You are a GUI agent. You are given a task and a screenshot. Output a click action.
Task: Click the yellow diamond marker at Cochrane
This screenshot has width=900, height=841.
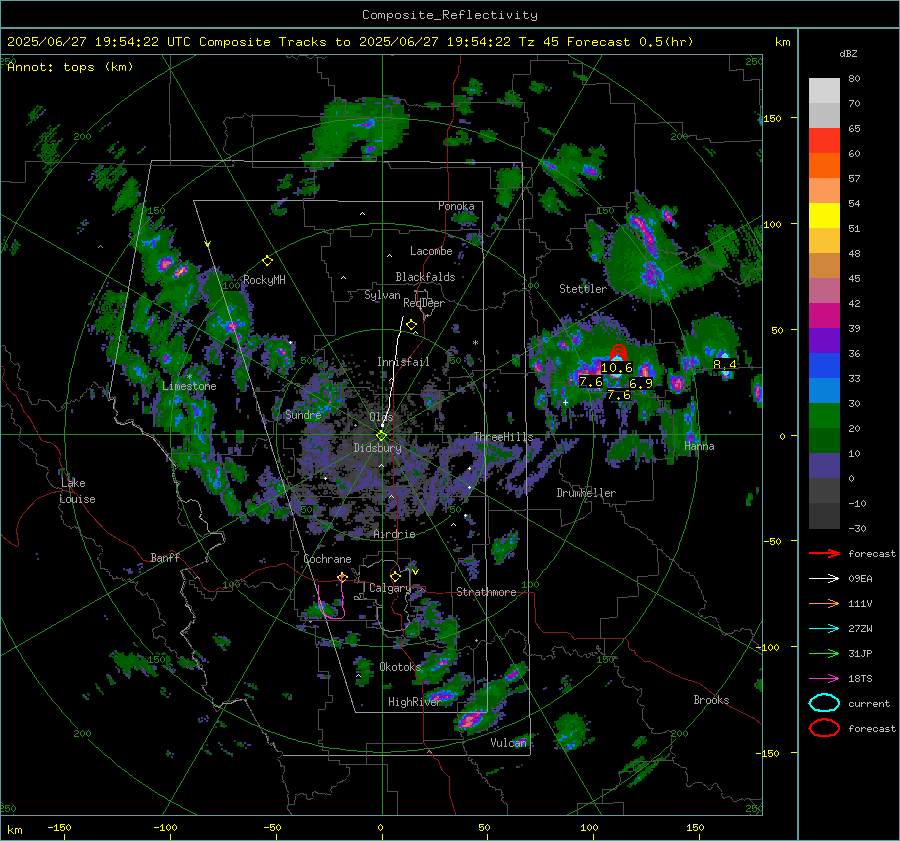click(x=342, y=577)
